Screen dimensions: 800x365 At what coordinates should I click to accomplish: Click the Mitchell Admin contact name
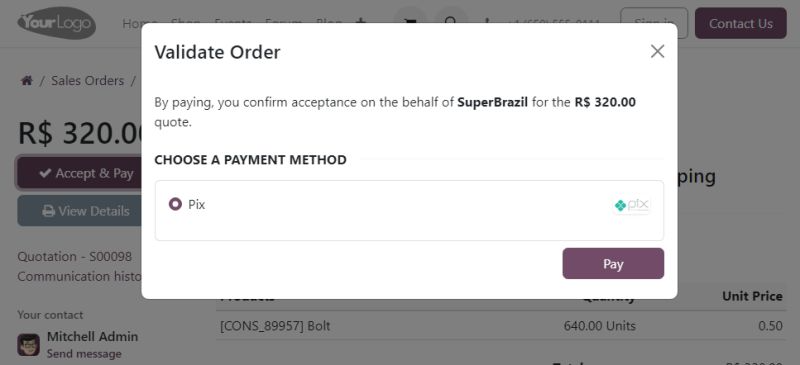click(x=92, y=336)
